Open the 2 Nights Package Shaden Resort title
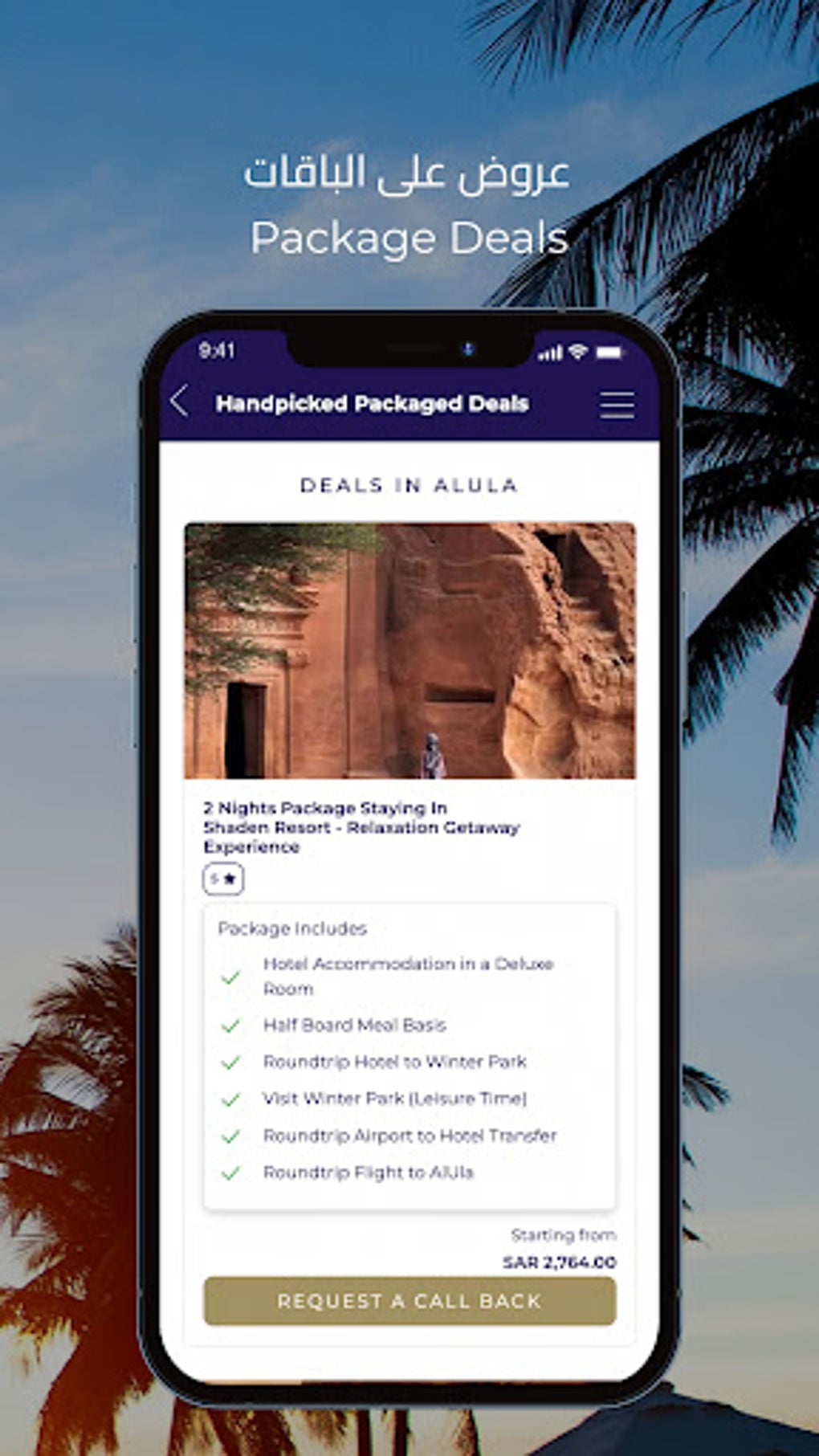 click(x=361, y=827)
